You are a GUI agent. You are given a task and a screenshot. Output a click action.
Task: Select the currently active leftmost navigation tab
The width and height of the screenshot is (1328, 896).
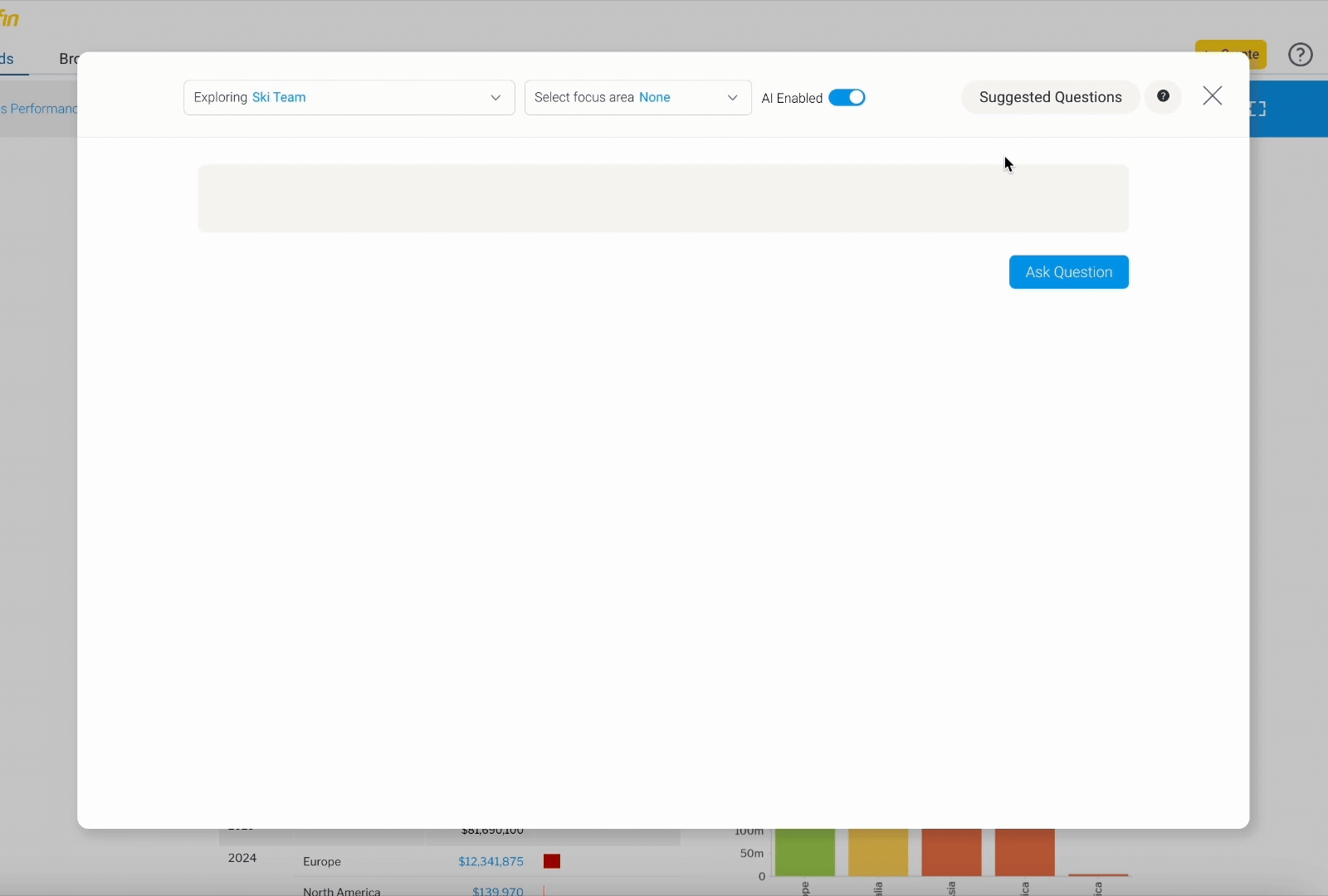coord(8,59)
